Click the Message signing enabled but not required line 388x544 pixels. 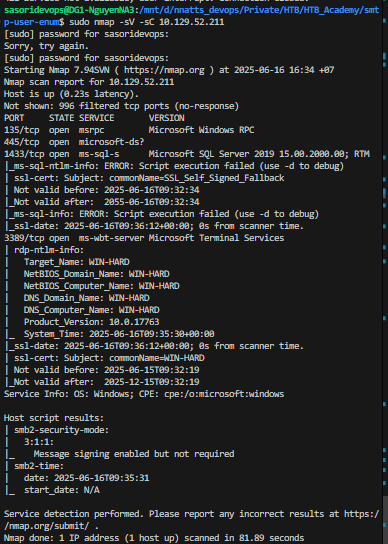pos(134,454)
